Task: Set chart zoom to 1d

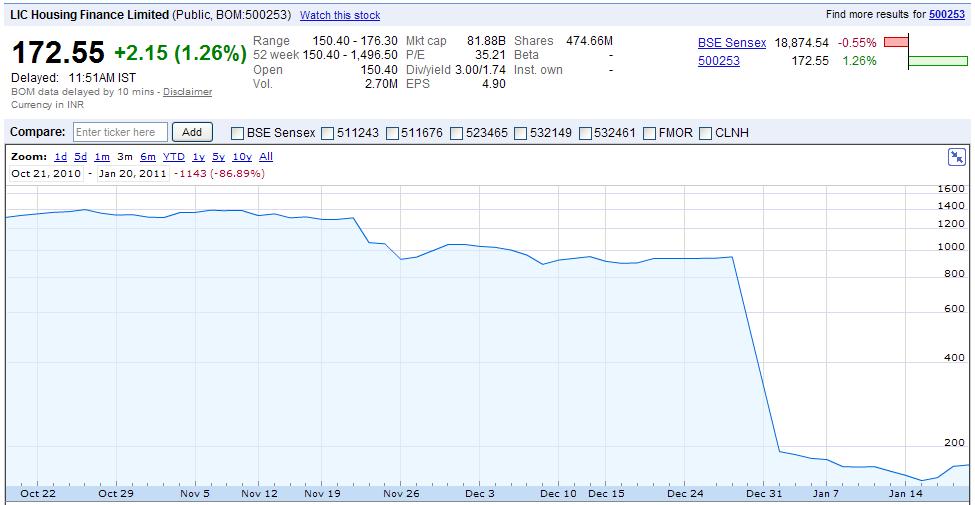Action: (x=61, y=157)
